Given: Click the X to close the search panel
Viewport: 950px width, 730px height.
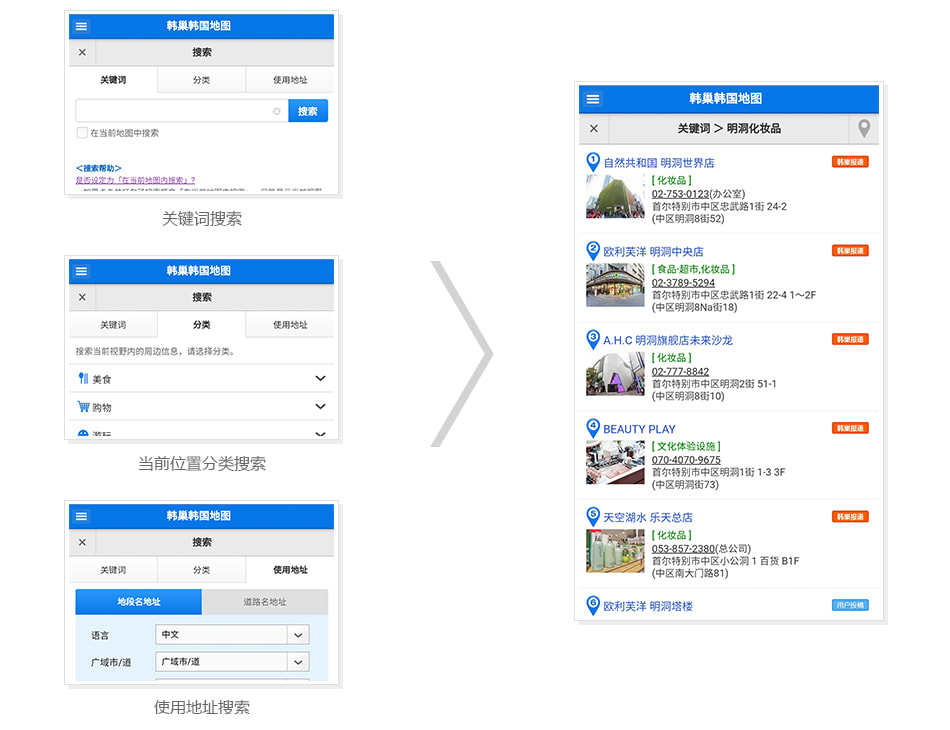Looking at the screenshot, I should 82,52.
